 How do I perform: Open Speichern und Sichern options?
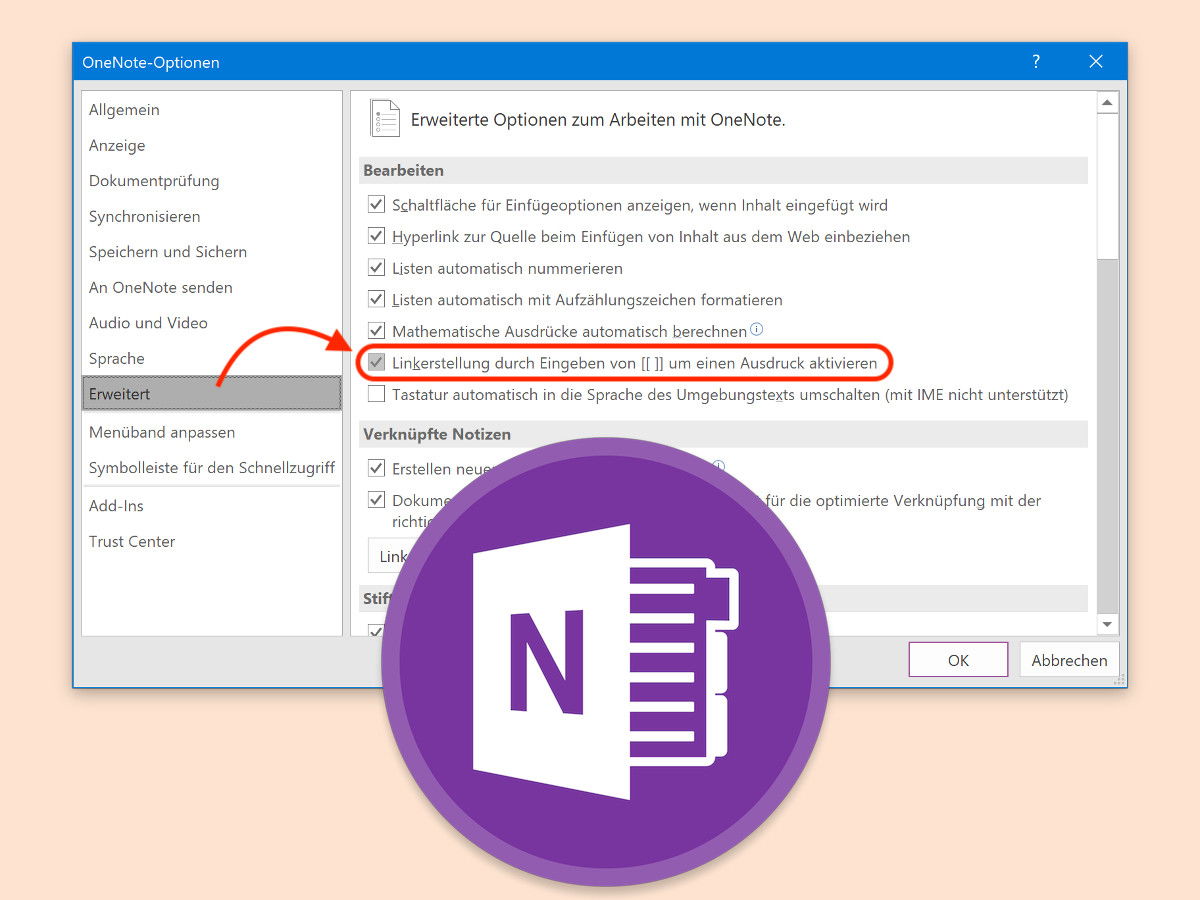212,252
